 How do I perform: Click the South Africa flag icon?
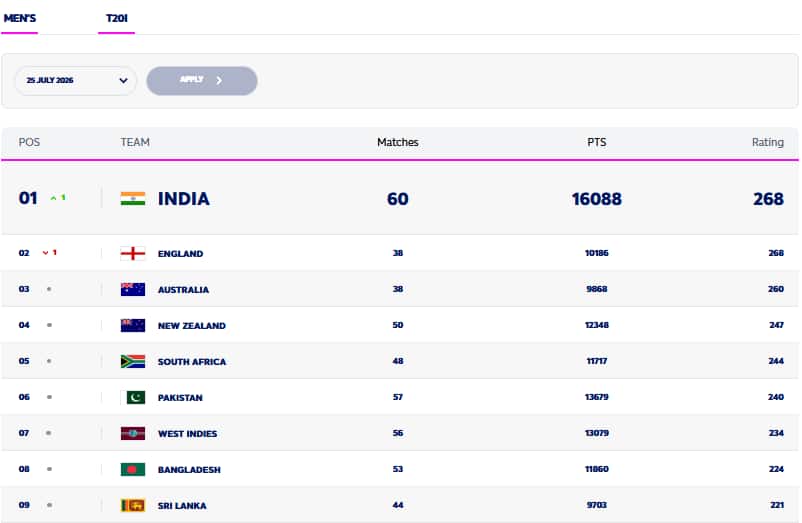[133, 361]
